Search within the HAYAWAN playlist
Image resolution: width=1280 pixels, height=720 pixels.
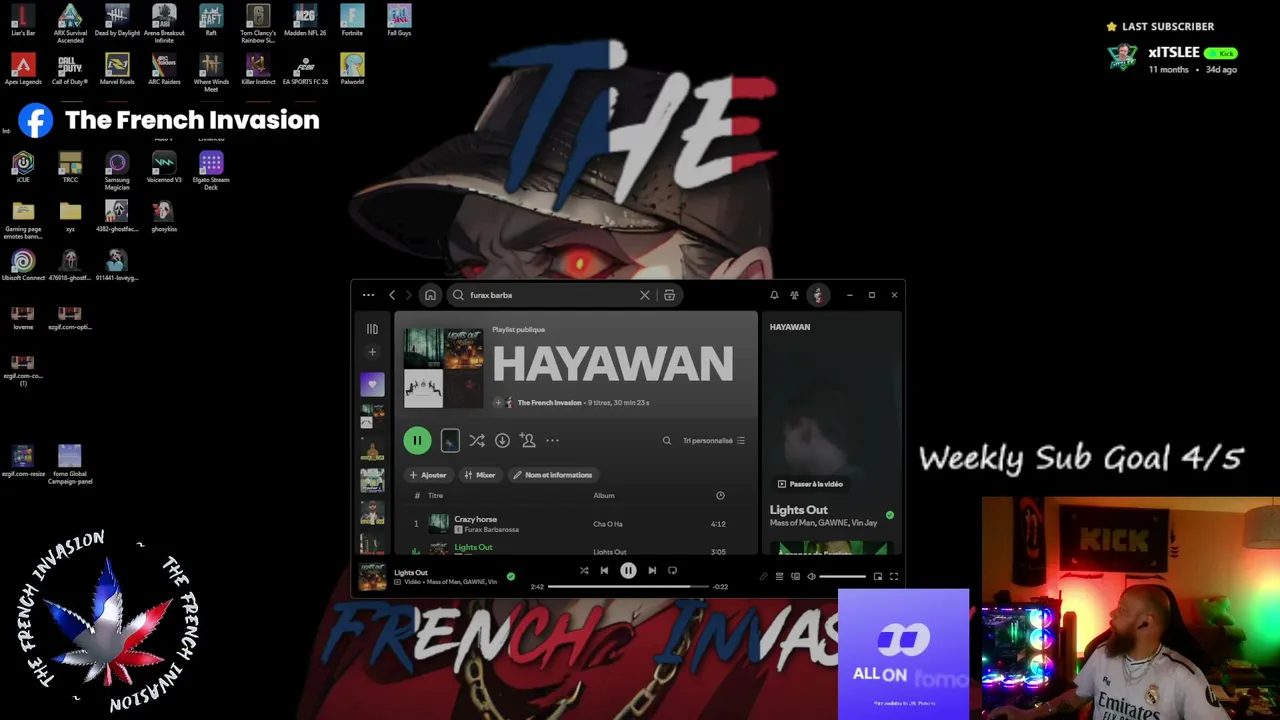(x=667, y=440)
